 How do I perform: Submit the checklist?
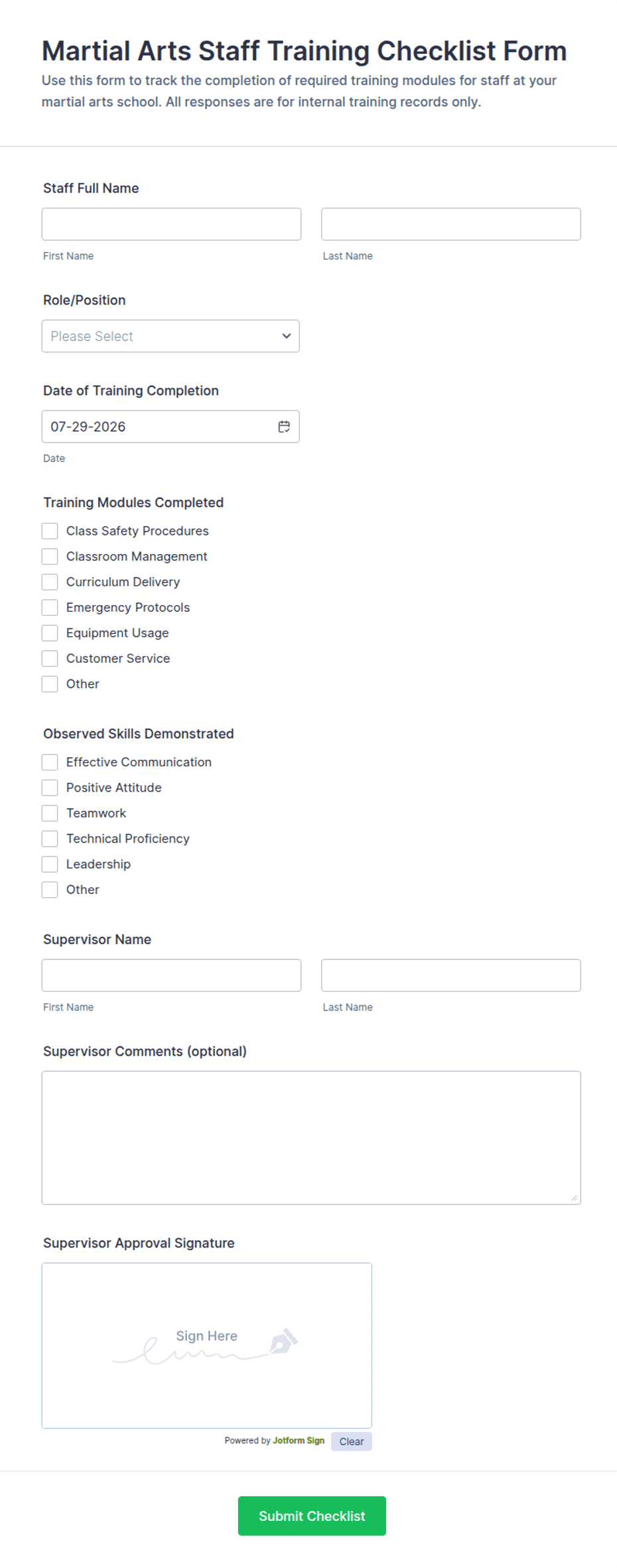(312, 1516)
